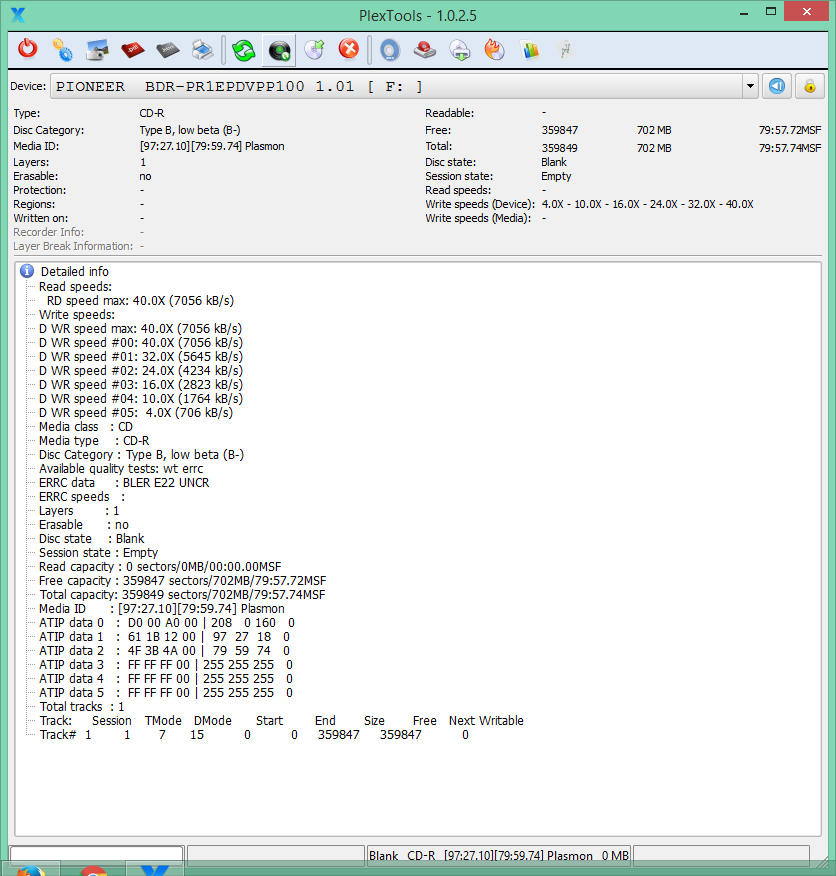The image size is (836, 876).
Task: Refresh with the green arrows icon
Action: 244,50
